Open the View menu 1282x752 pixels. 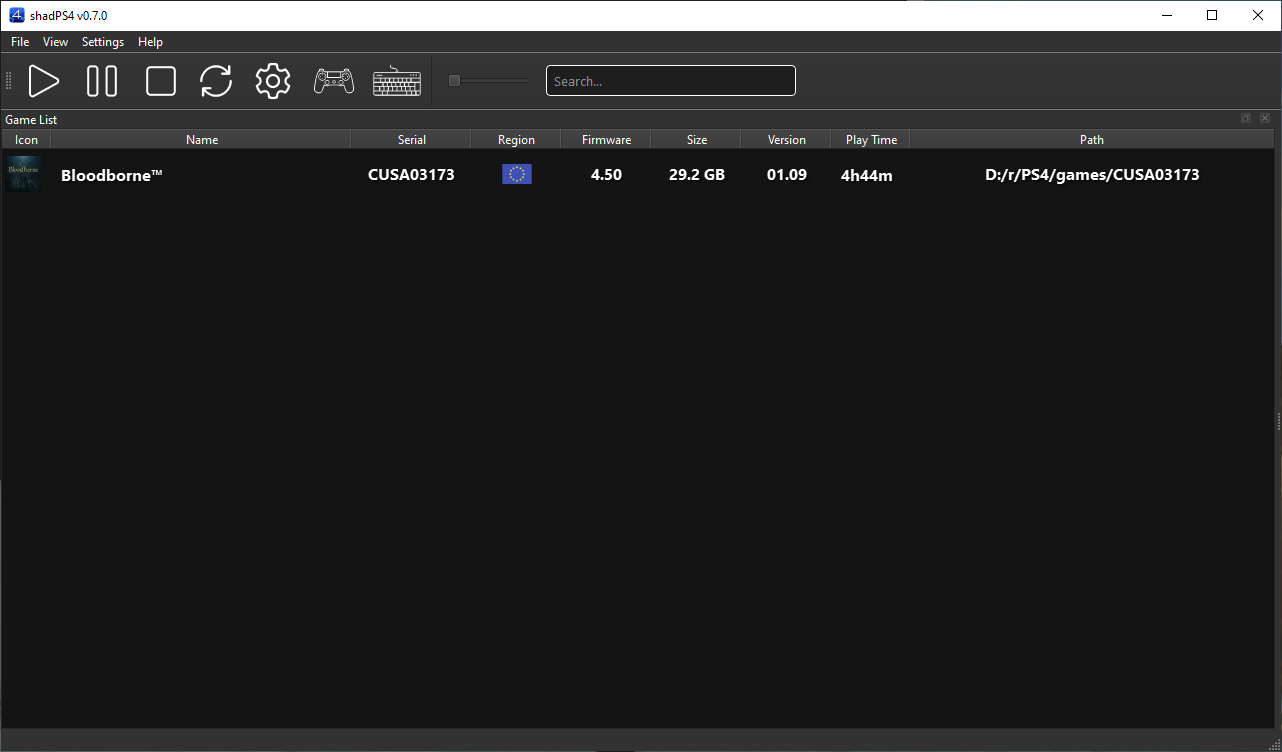(x=55, y=42)
